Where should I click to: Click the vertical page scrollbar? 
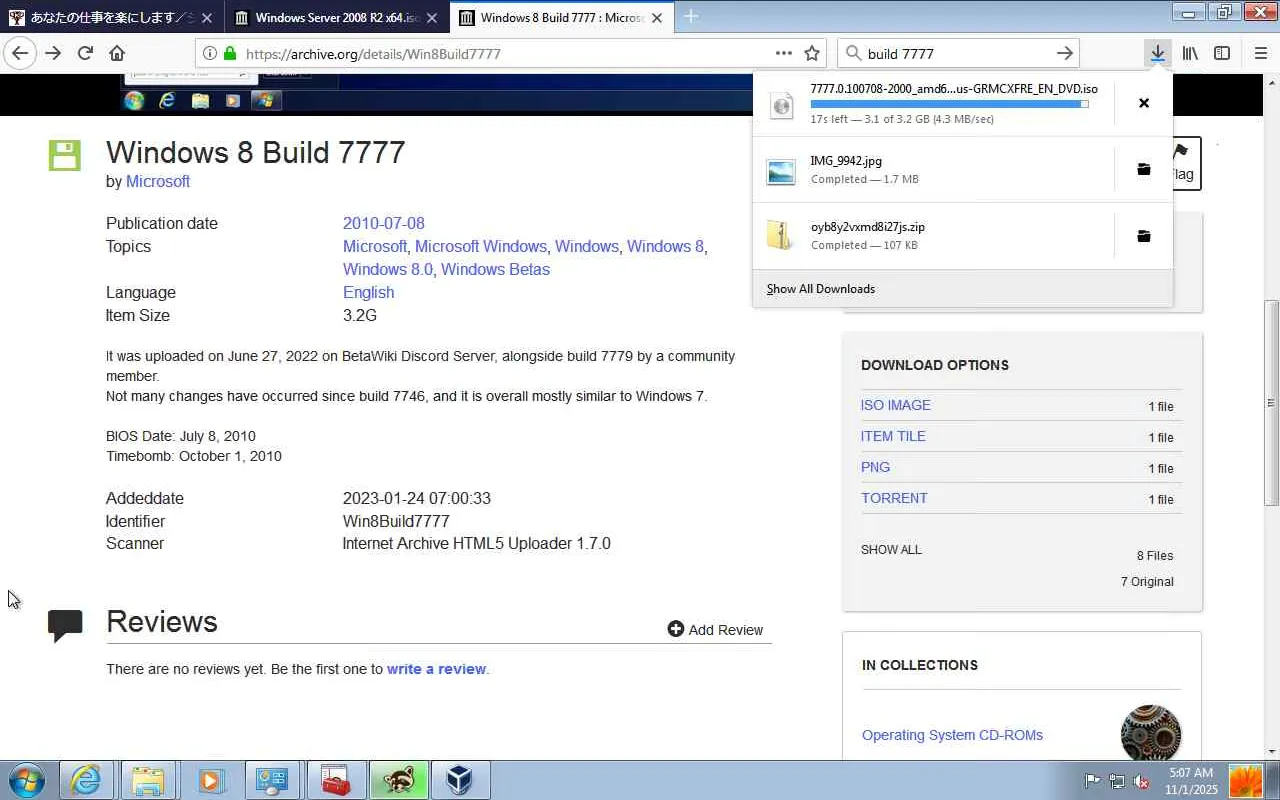(x=1271, y=402)
